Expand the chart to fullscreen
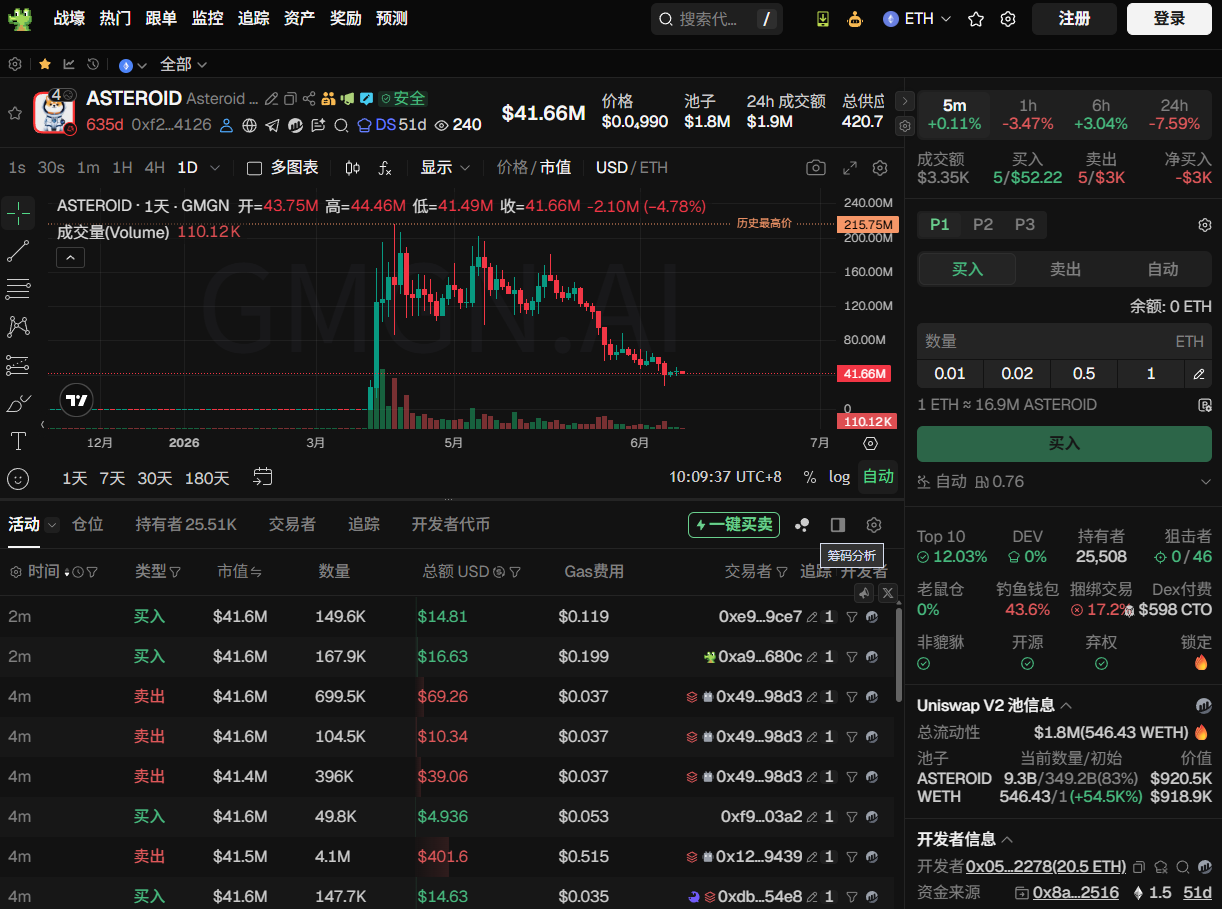The width and height of the screenshot is (1222, 909). (x=850, y=168)
